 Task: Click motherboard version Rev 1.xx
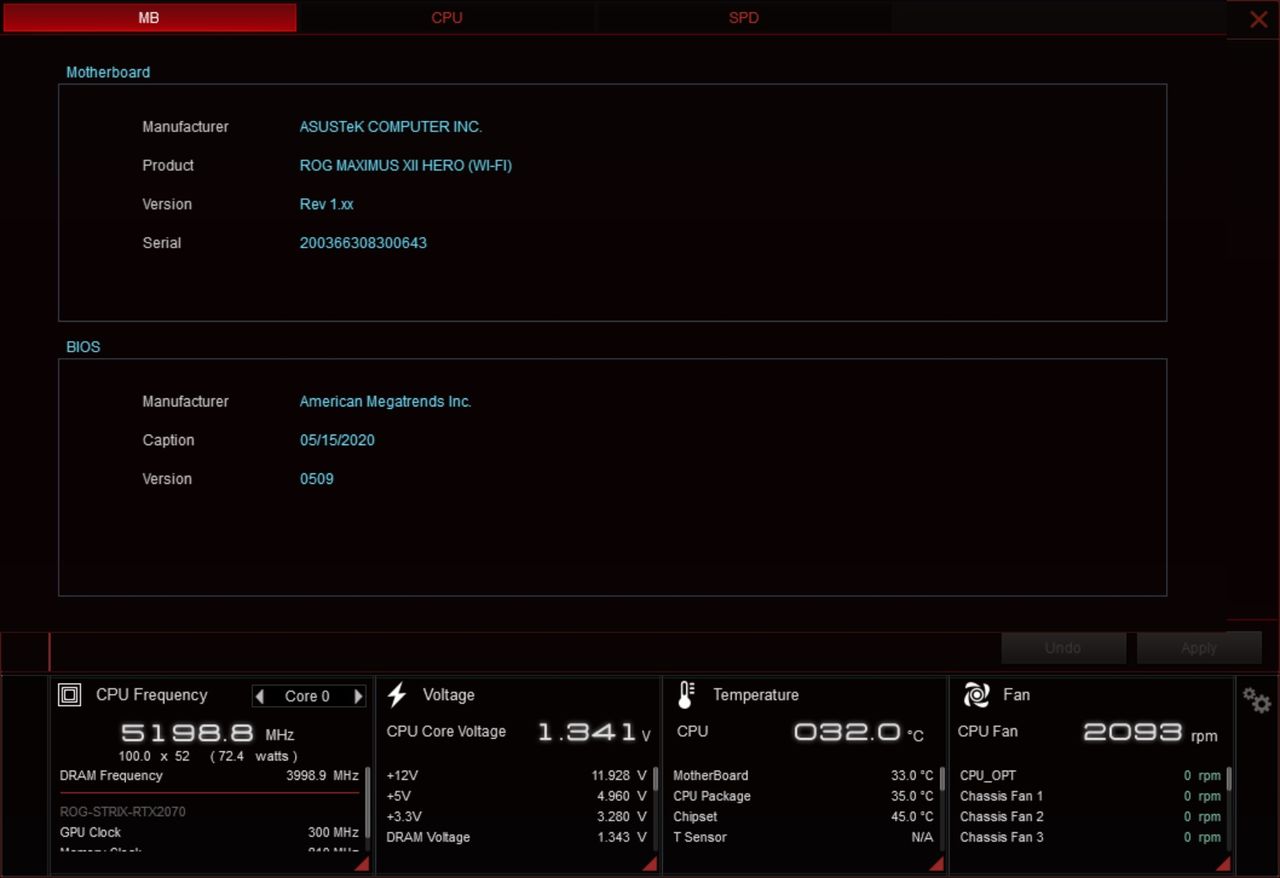[327, 204]
